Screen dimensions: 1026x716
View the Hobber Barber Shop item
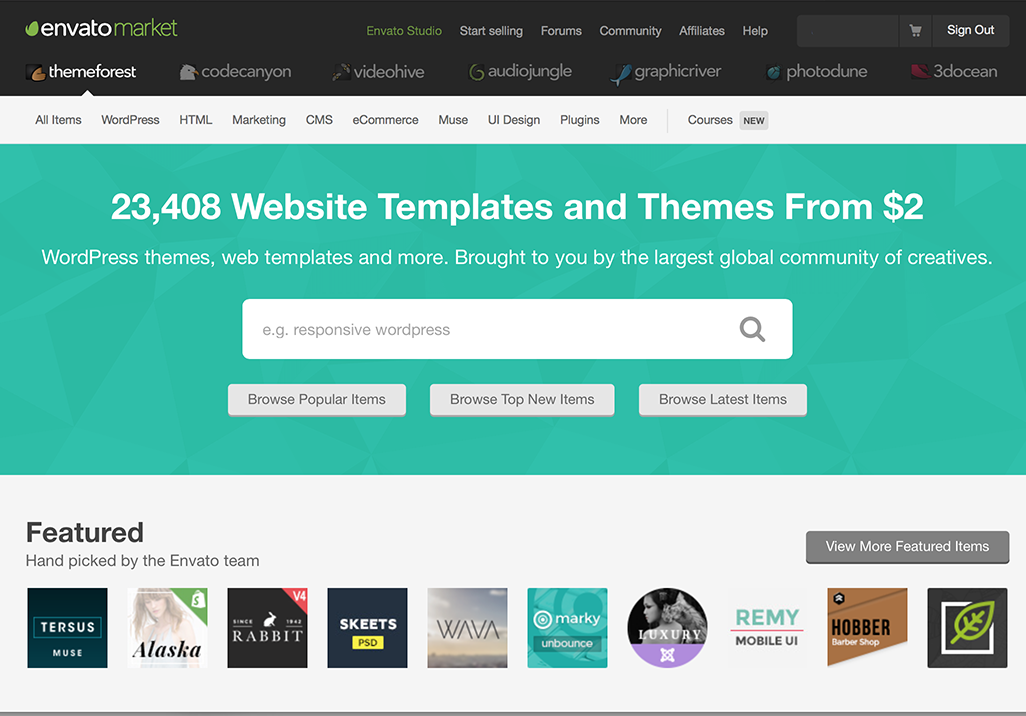click(x=868, y=628)
